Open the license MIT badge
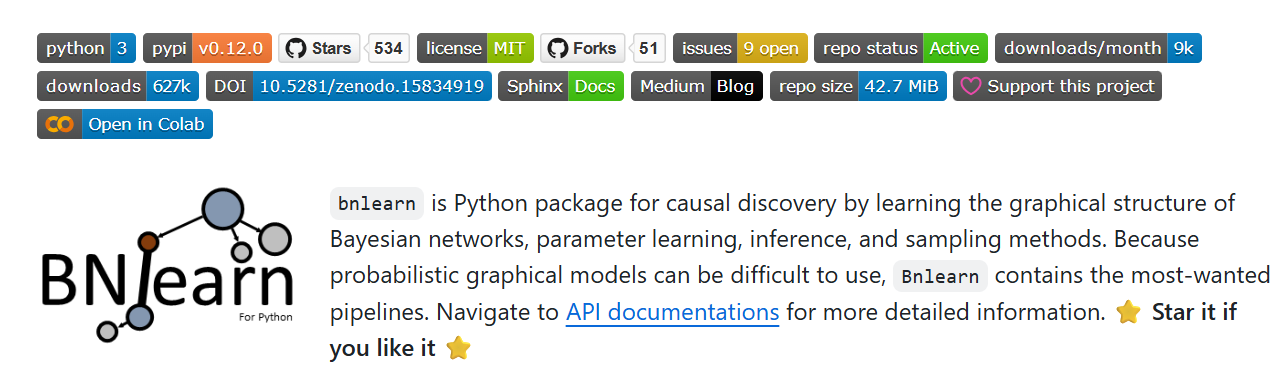 [475, 48]
